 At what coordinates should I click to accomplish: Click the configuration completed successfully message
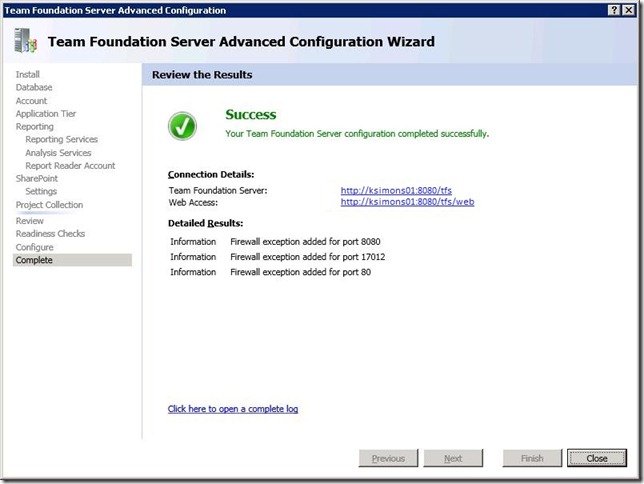357,134
